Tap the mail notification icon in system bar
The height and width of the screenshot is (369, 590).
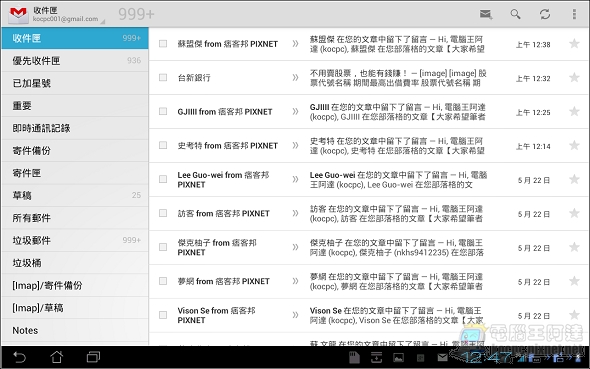442,357
